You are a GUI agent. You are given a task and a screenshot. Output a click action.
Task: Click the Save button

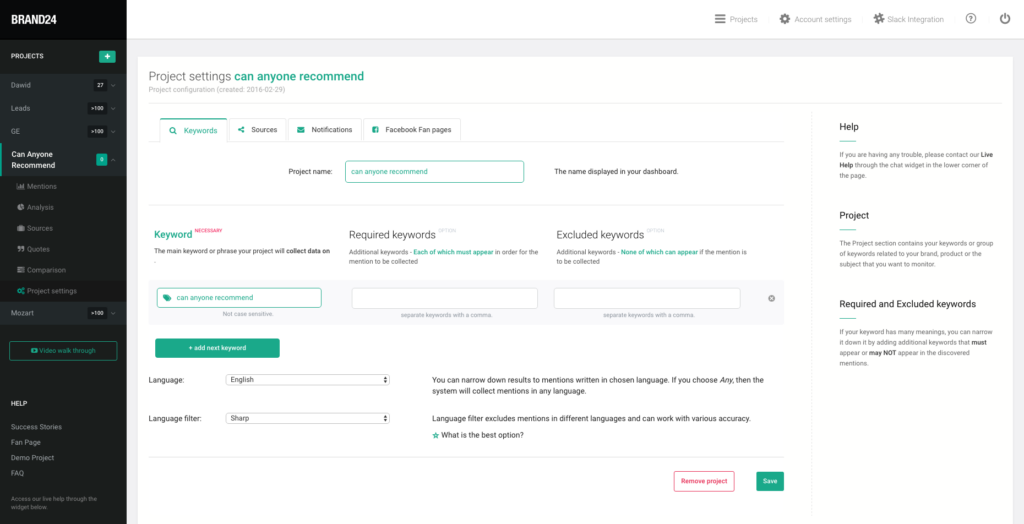coord(769,481)
